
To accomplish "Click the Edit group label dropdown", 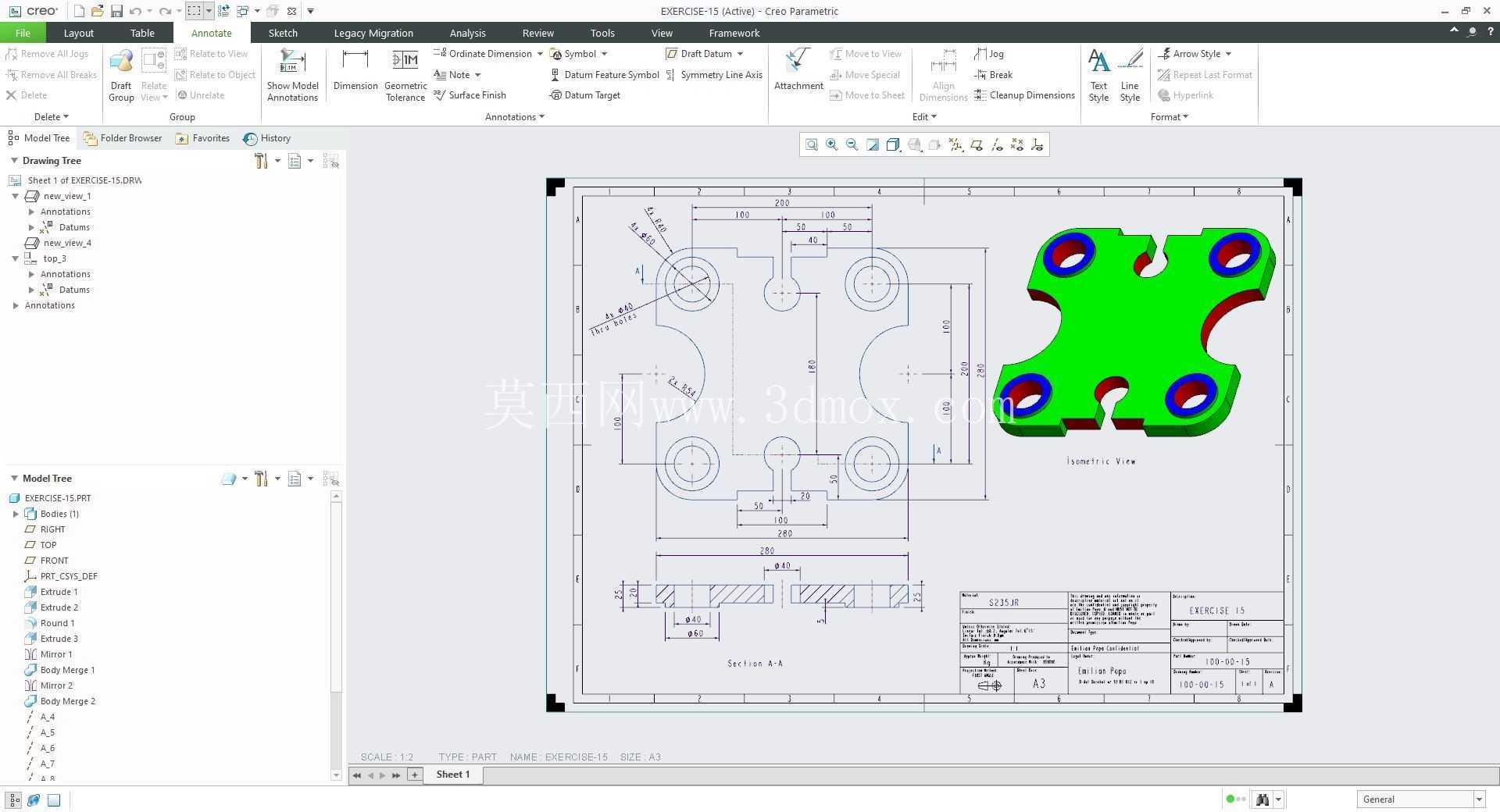I will point(924,117).
